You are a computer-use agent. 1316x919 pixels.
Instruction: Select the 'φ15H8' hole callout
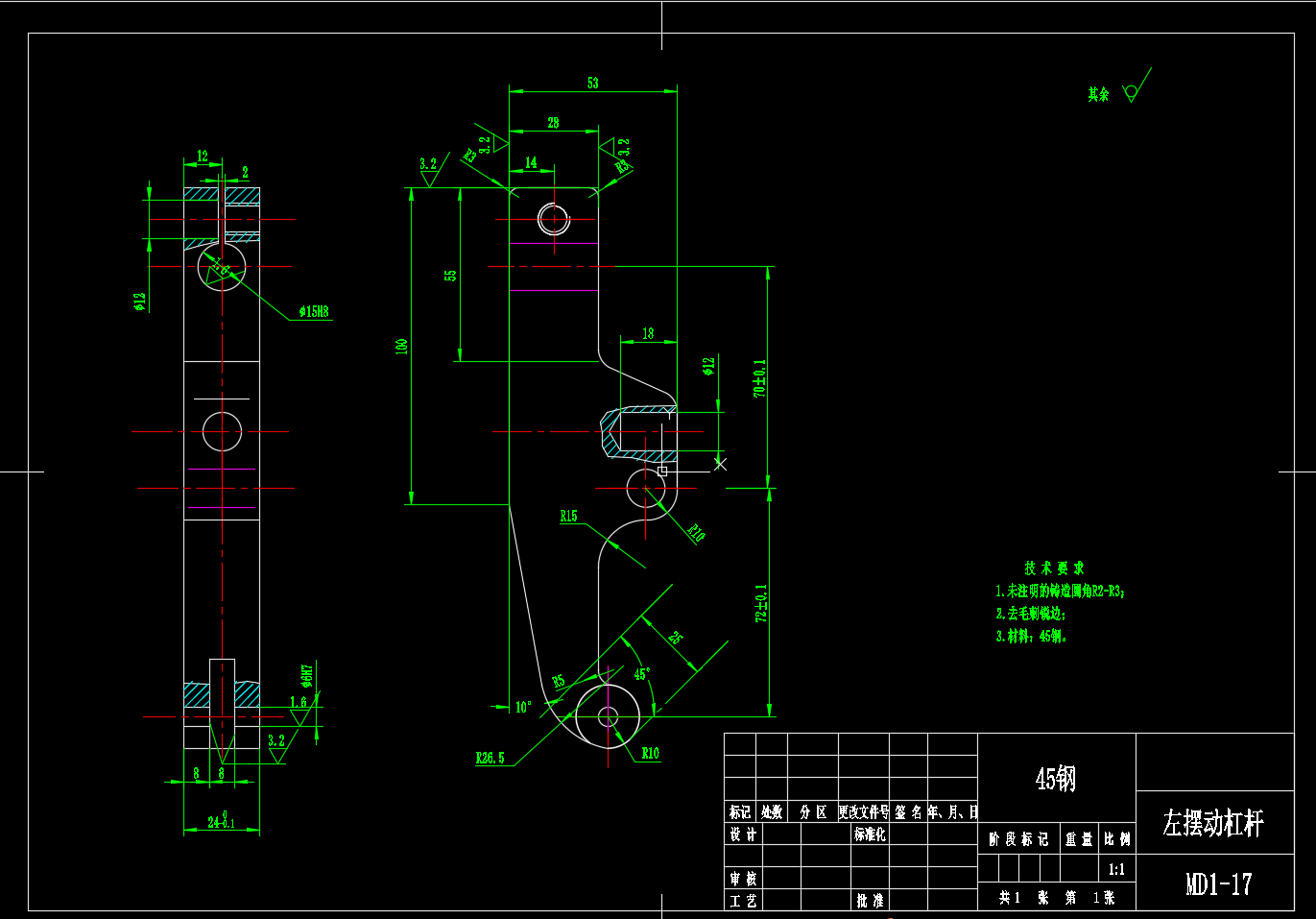(x=314, y=312)
